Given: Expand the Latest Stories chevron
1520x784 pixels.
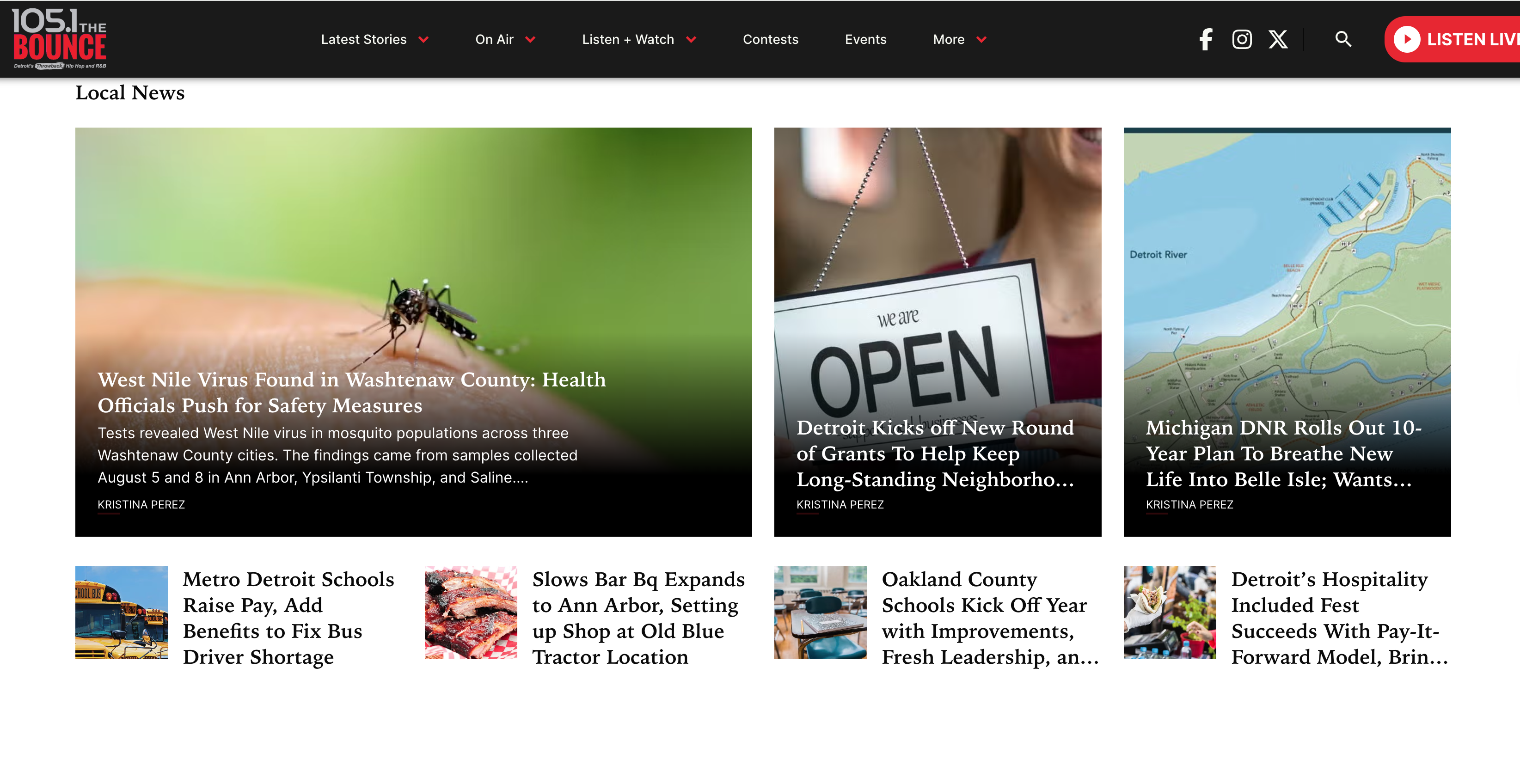Looking at the screenshot, I should [423, 40].
